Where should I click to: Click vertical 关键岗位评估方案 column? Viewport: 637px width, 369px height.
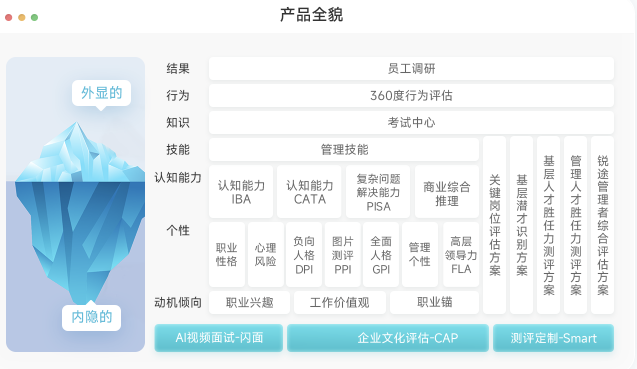(x=494, y=225)
